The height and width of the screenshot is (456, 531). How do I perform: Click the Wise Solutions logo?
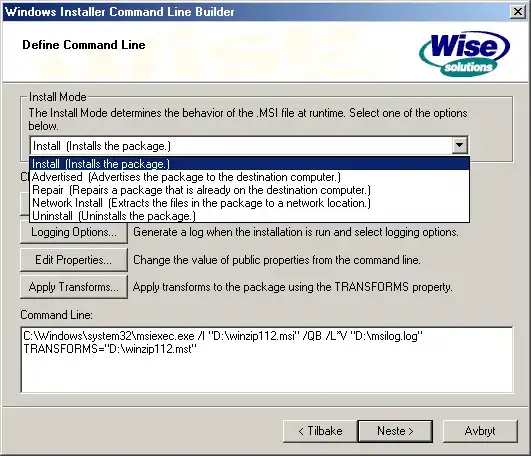click(x=465, y=53)
